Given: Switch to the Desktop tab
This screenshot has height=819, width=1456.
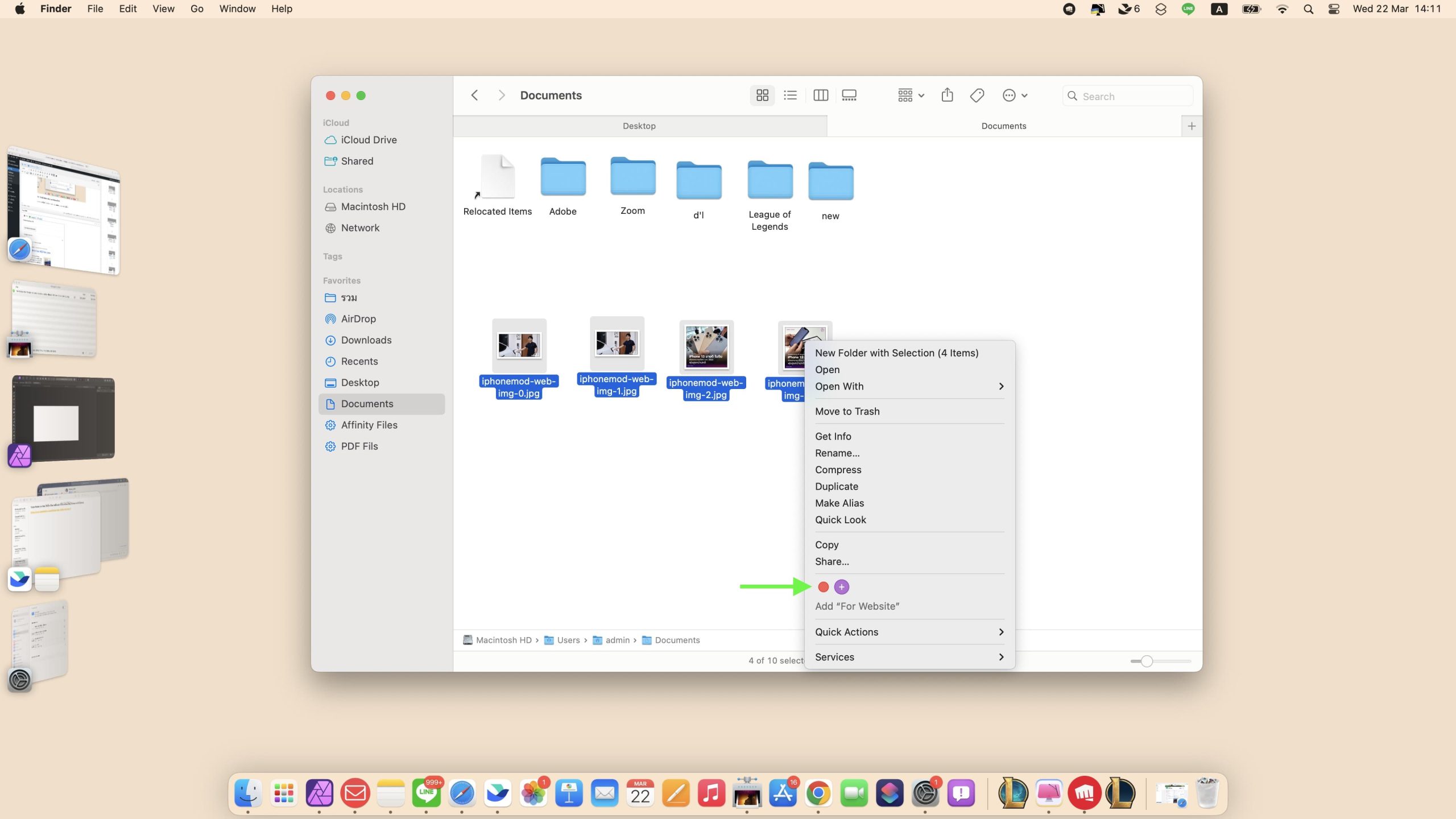Looking at the screenshot, I should pos(639,126).
